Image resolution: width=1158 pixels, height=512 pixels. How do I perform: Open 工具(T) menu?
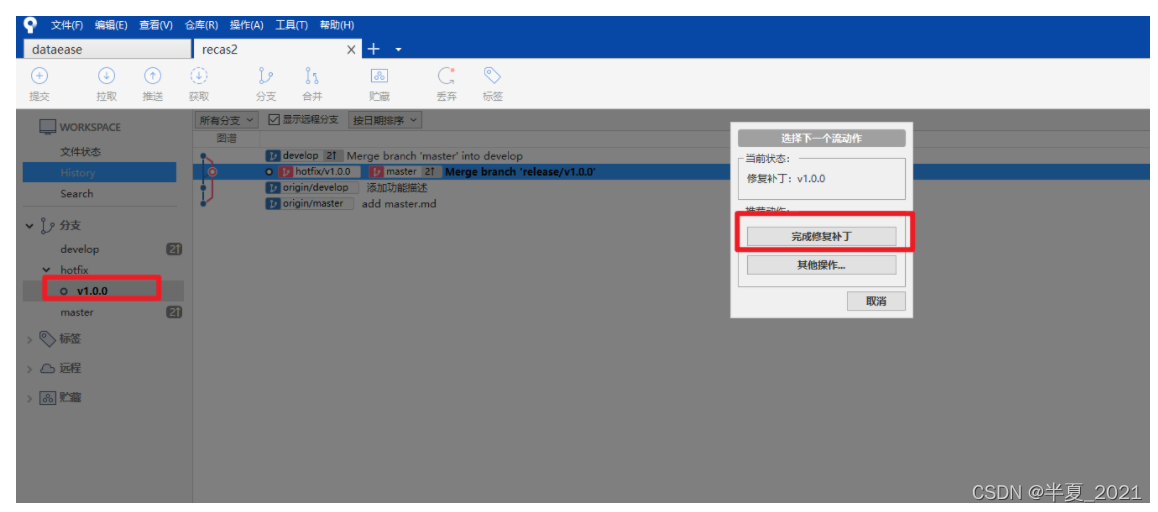(x=291, y=25)
